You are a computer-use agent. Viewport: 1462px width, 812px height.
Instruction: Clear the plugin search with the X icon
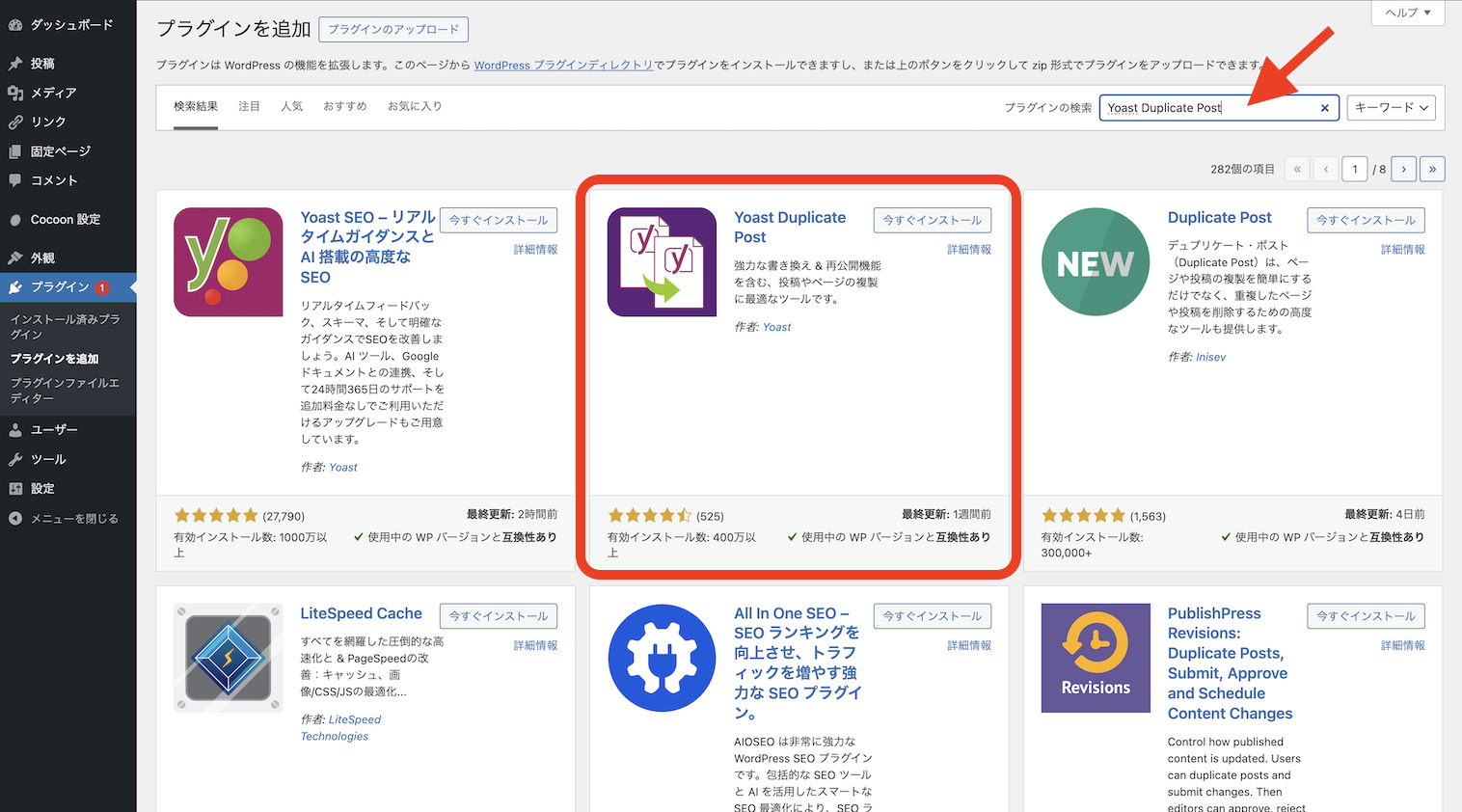point(1324,108)
